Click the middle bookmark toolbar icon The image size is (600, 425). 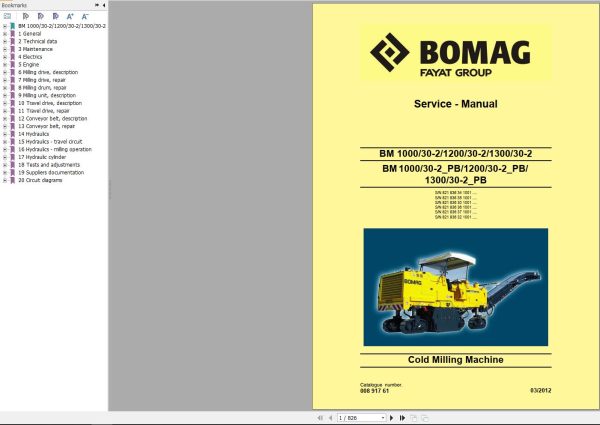pos(41,16)
